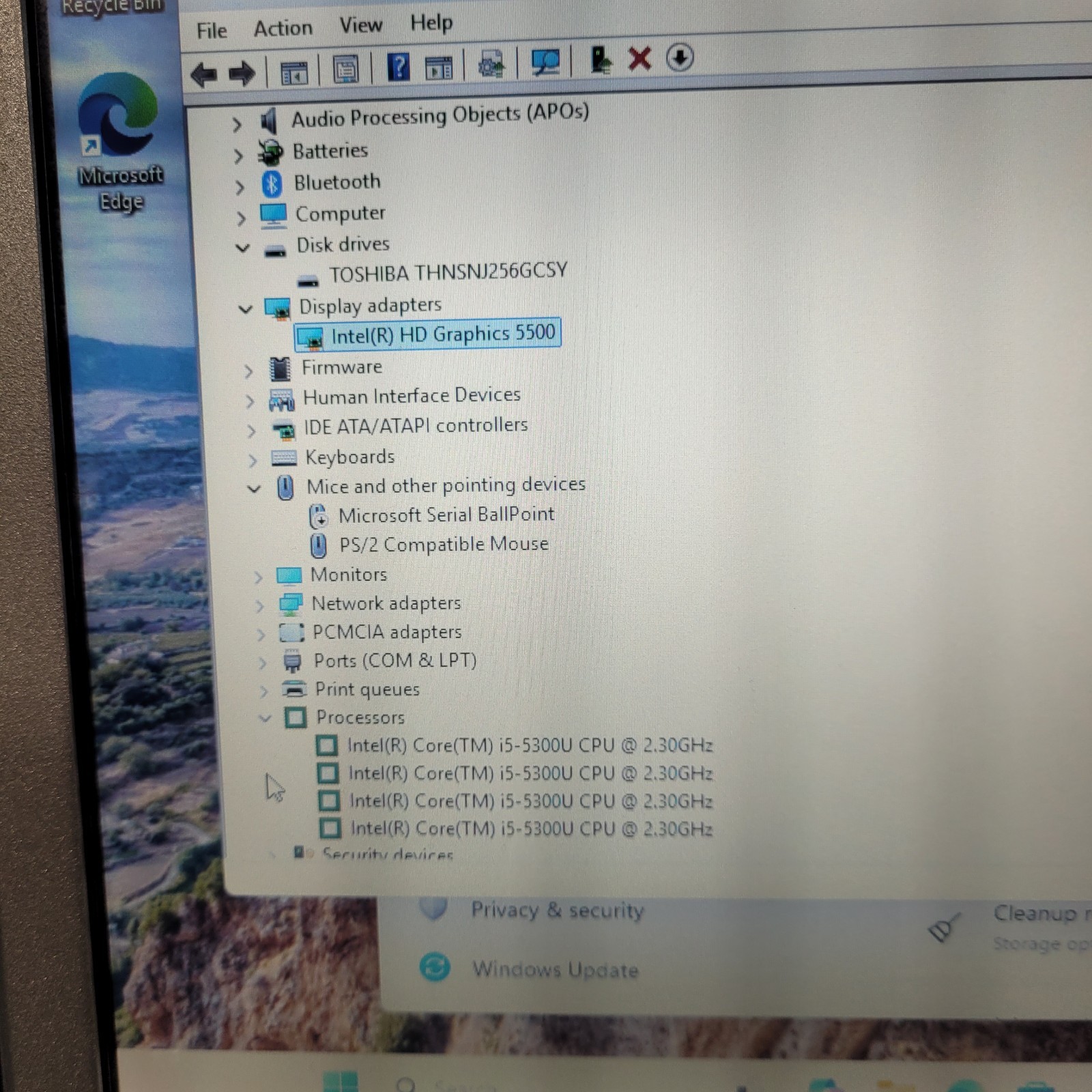Expand Audio Processing Objects (APOs) node
This screenshot has width=1092, height=1092.
236,125
